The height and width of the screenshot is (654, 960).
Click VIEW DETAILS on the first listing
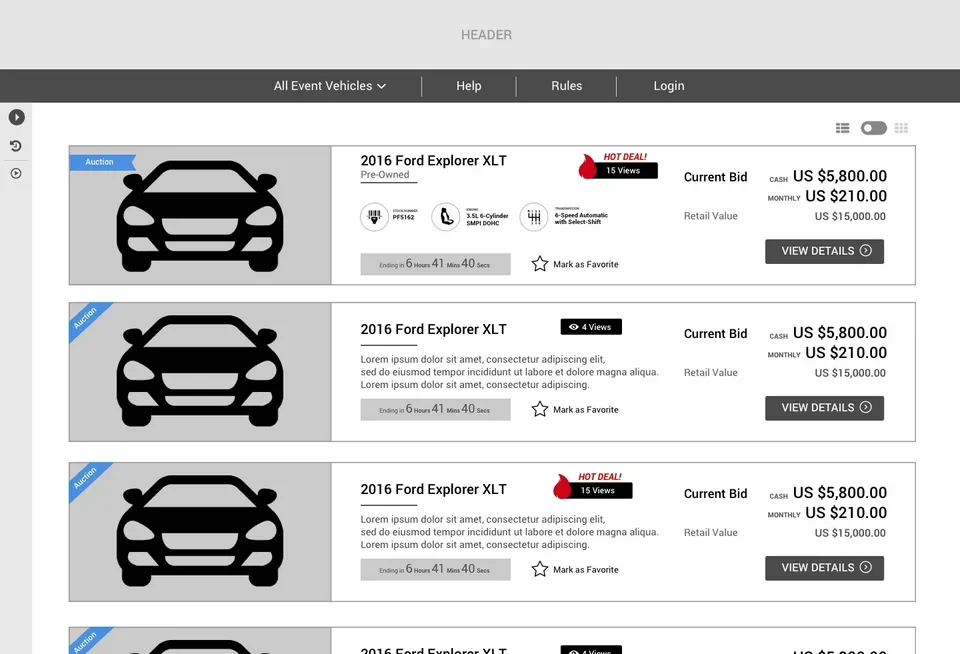pyautogui.click(x=824, y=251)
